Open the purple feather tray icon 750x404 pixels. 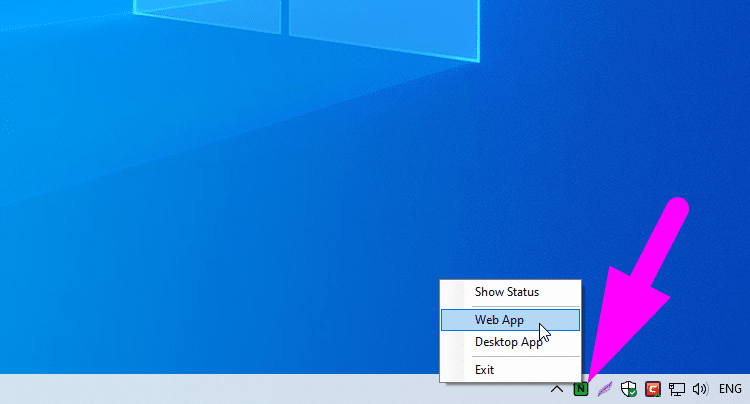605,389
